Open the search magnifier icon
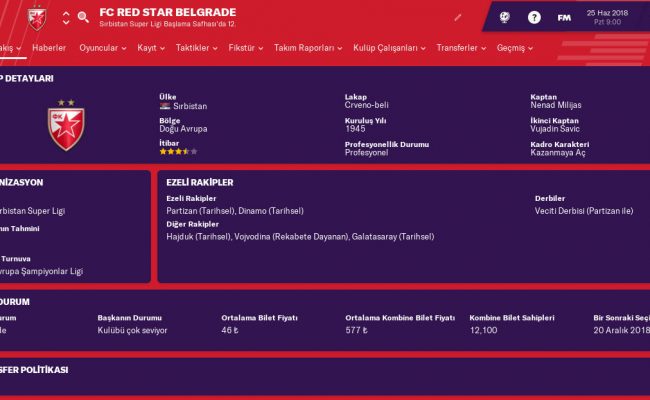Screen dimensions: 650x400 [x=83, y=18]
